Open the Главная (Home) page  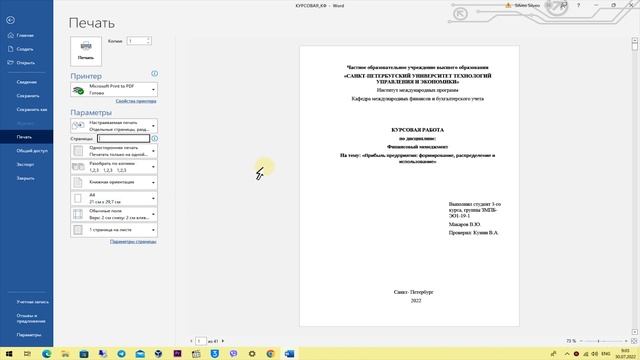[x=26, y=36]
